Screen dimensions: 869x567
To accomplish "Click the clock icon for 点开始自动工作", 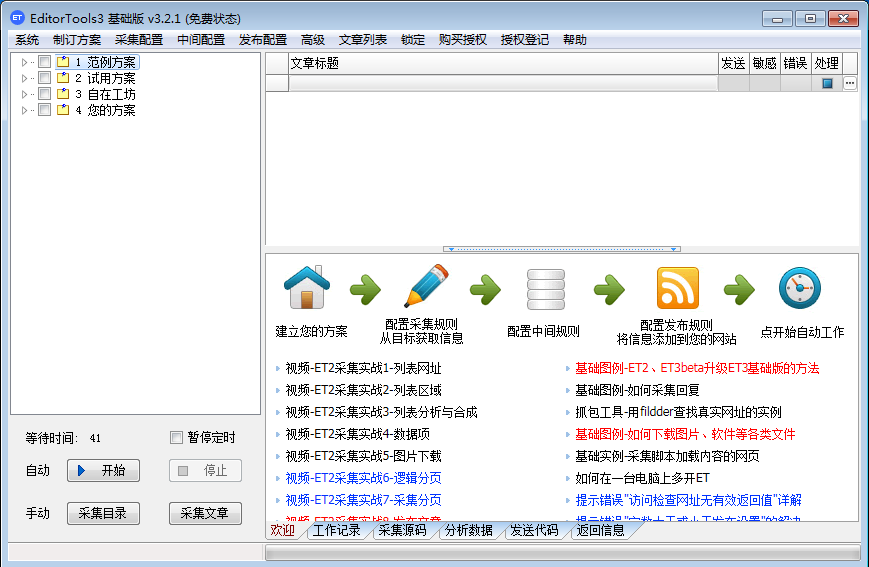I will click(x=799, y=289).
